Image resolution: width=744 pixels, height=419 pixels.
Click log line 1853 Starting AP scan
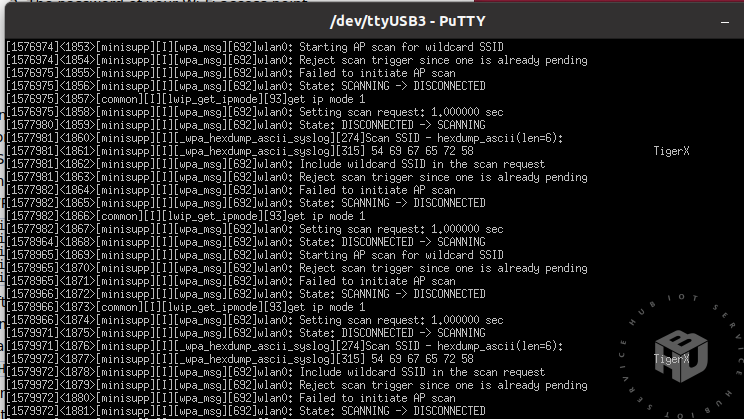[254, 47]
